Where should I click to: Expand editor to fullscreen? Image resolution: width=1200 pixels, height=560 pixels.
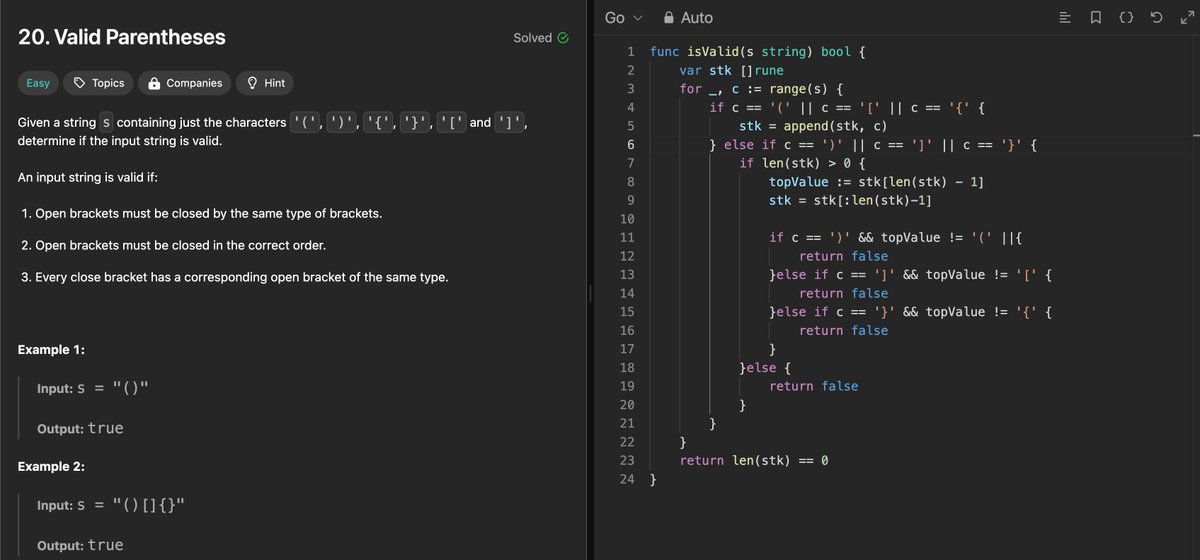[x=1186, y=17]
